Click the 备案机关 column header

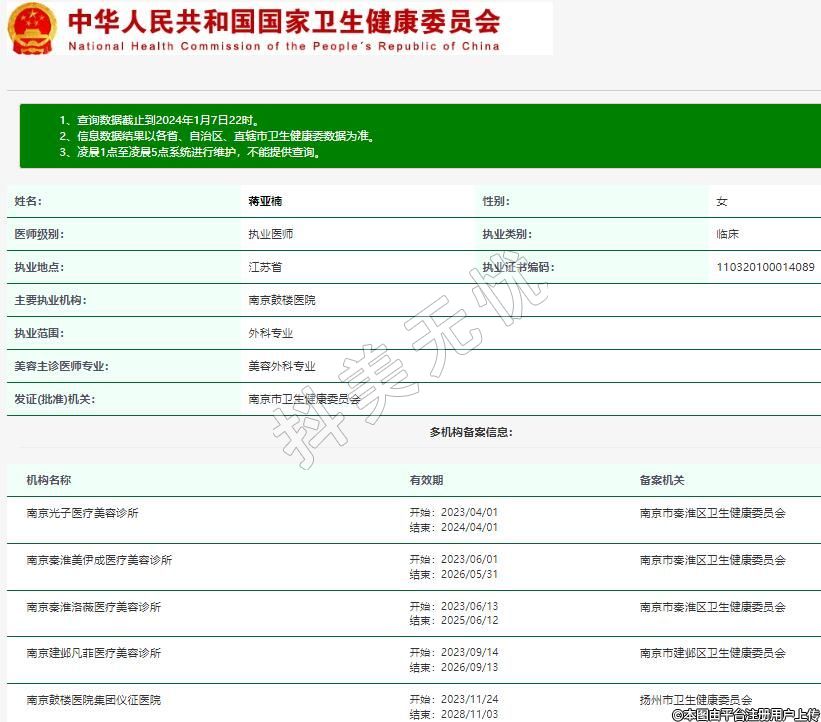(x=662, y=480)
